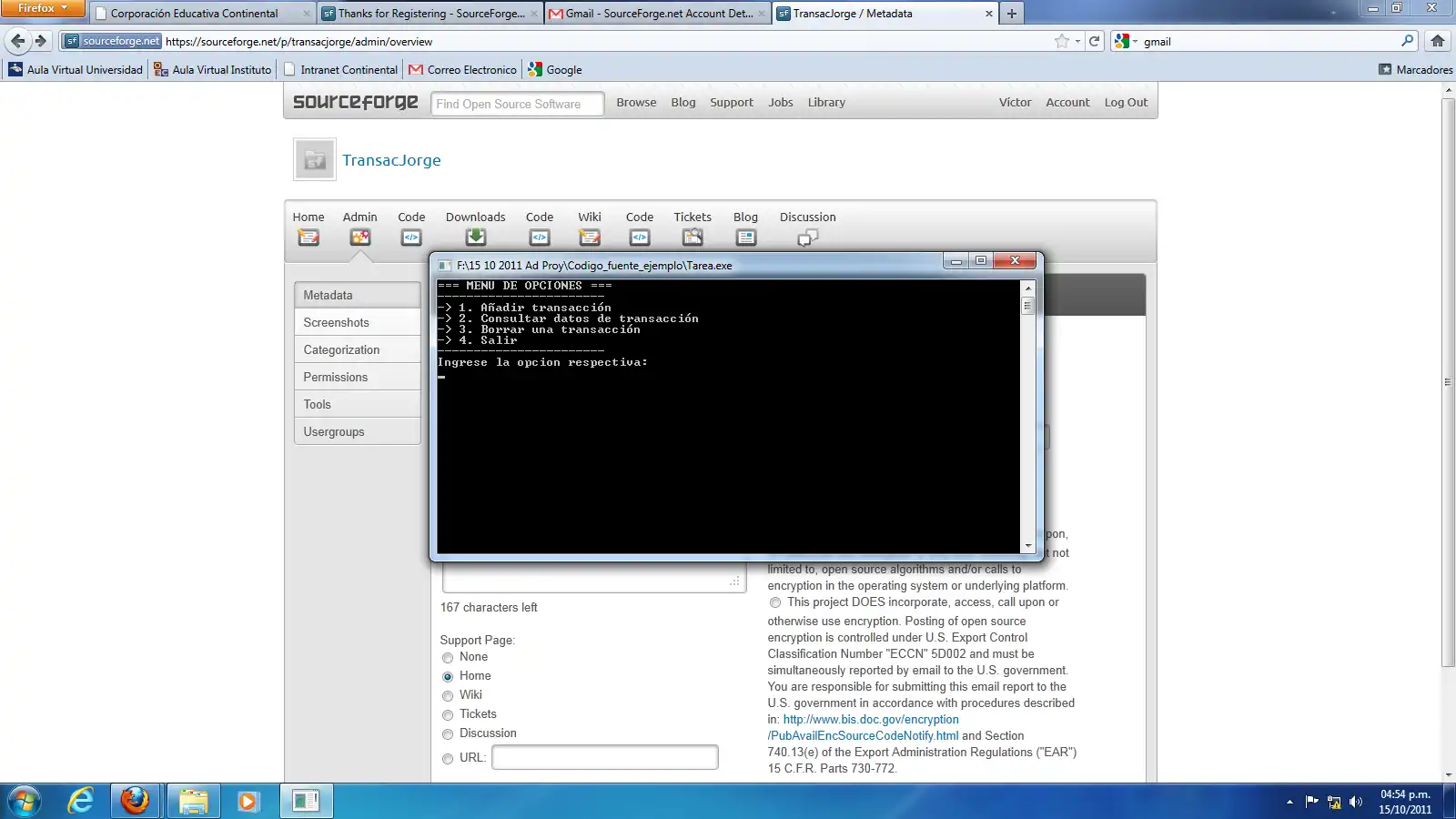The width and height of the screenshot is (1456, 819).
Task: Open the Blog icon in project navigation
Action: point(745,238)
